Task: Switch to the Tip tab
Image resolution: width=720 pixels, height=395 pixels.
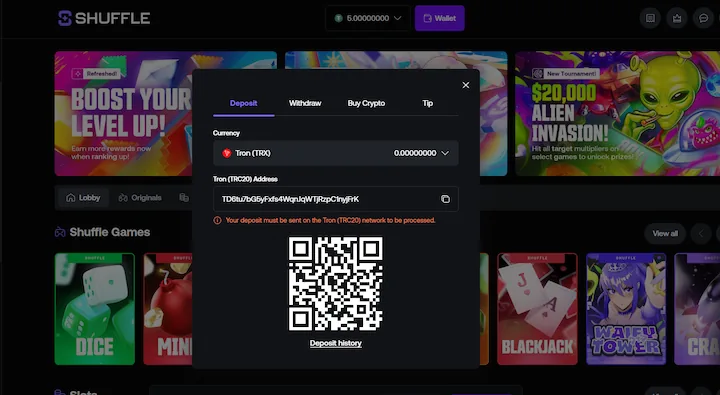Action: [x=428, y=103]
